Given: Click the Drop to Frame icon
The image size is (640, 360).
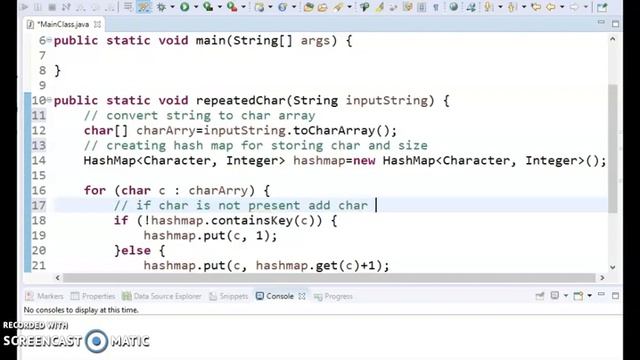Looking at the screenshot, I should coord(128,7).
